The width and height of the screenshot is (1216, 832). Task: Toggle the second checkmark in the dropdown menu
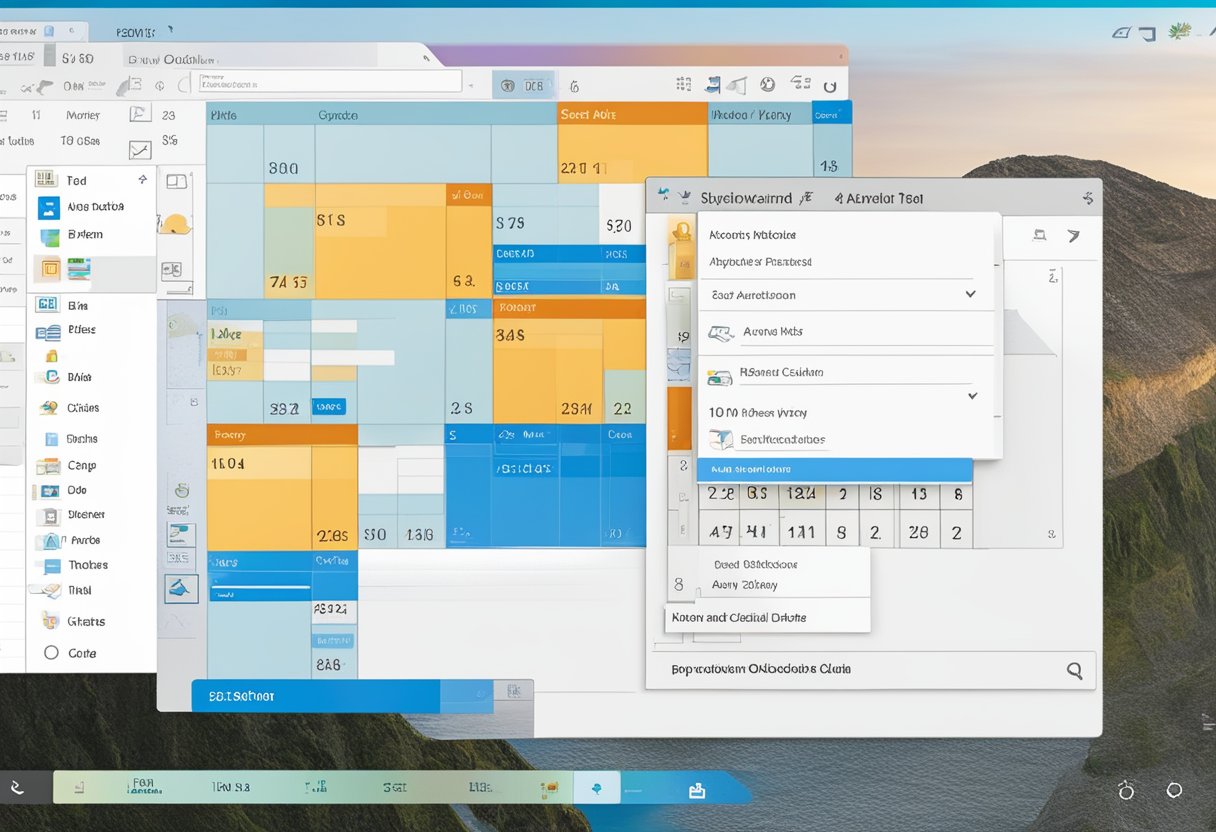coord(972,396)
